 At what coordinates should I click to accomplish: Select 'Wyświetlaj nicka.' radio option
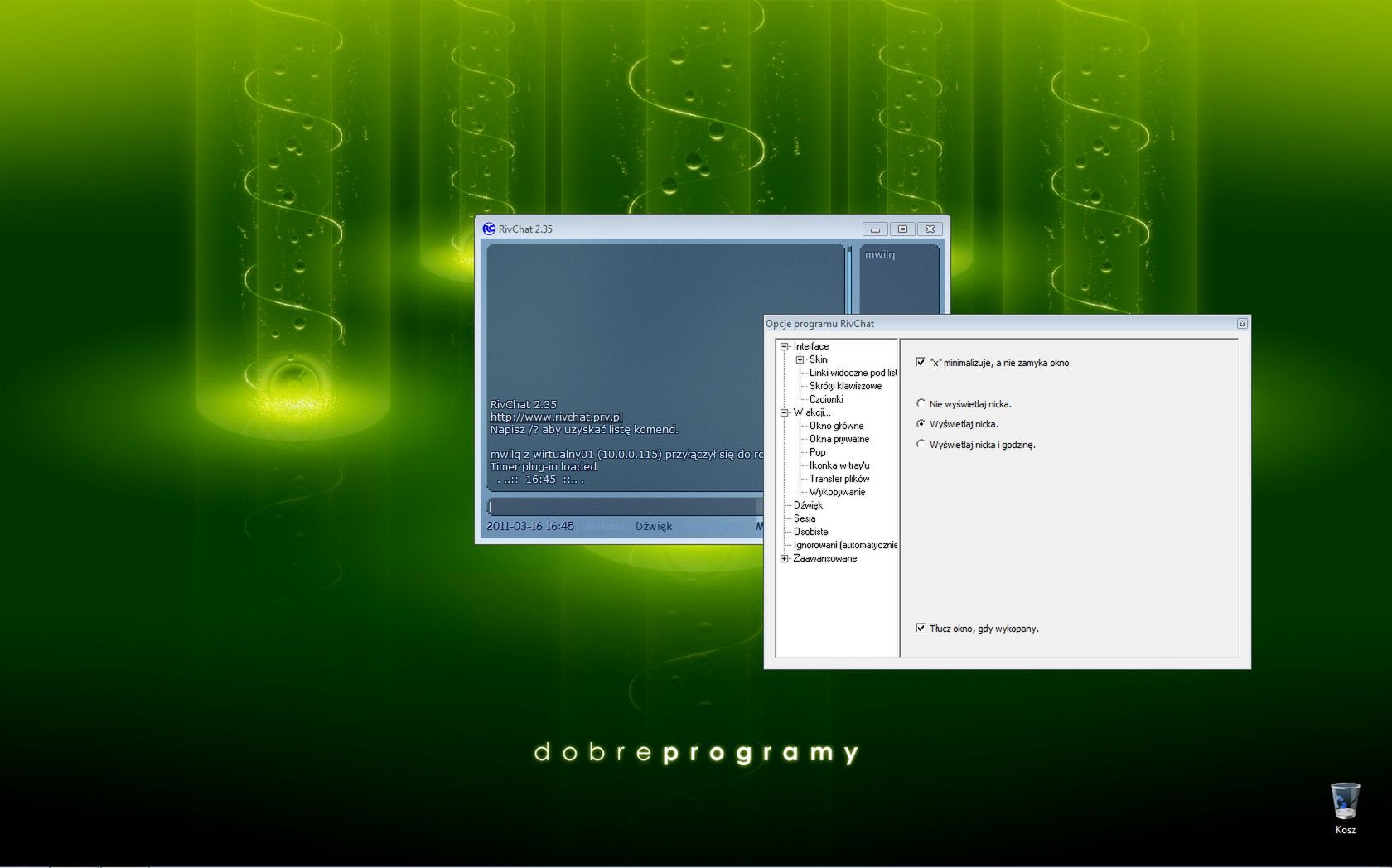click(x=921, y=423)
